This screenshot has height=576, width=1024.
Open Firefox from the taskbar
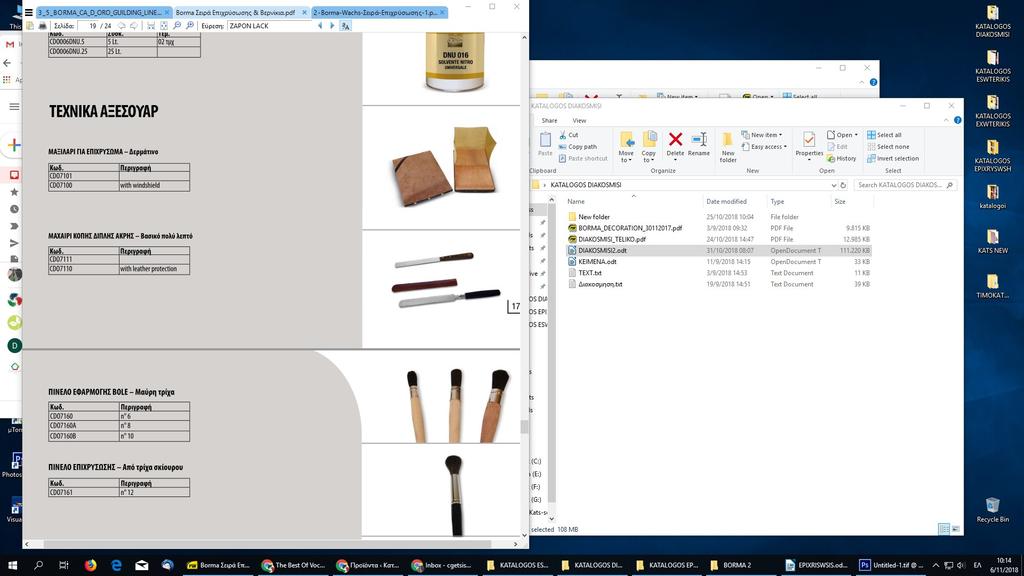90,565
